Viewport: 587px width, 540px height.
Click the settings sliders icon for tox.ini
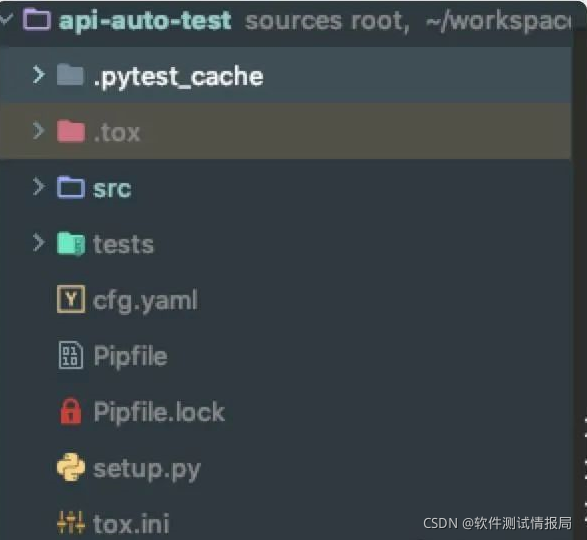pos(71,522)
